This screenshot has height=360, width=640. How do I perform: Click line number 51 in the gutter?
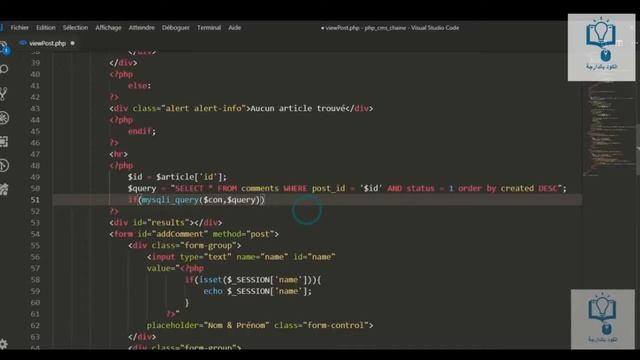(35, 200)
